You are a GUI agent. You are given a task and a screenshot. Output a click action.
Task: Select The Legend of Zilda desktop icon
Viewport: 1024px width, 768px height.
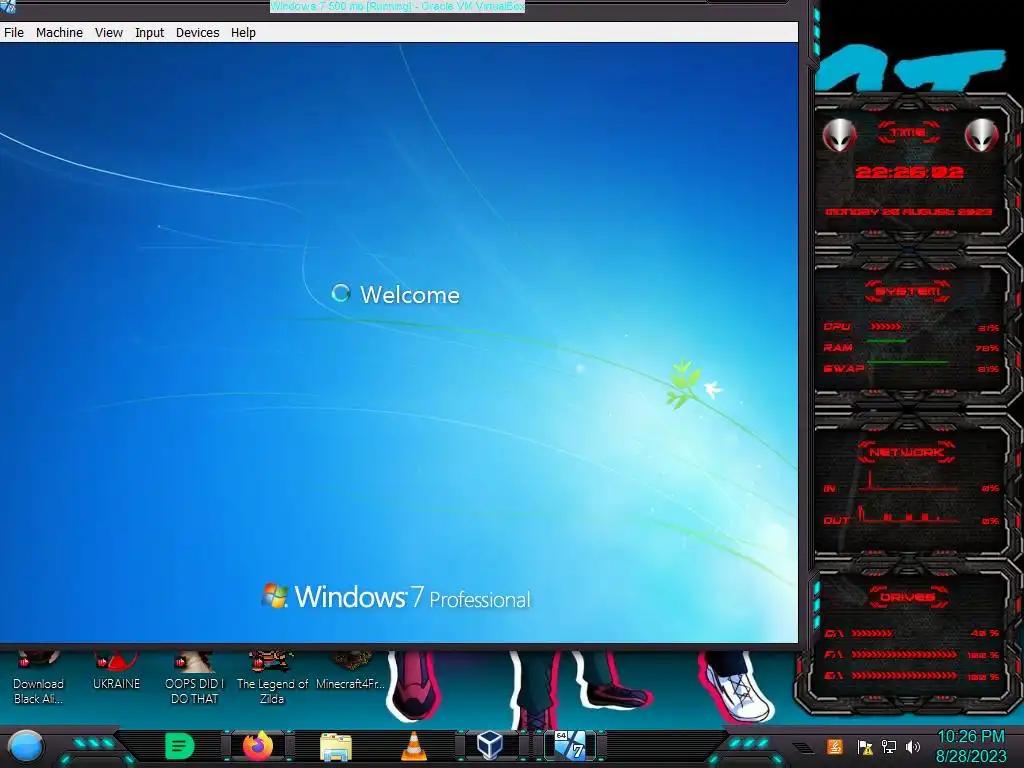(272, 677)
